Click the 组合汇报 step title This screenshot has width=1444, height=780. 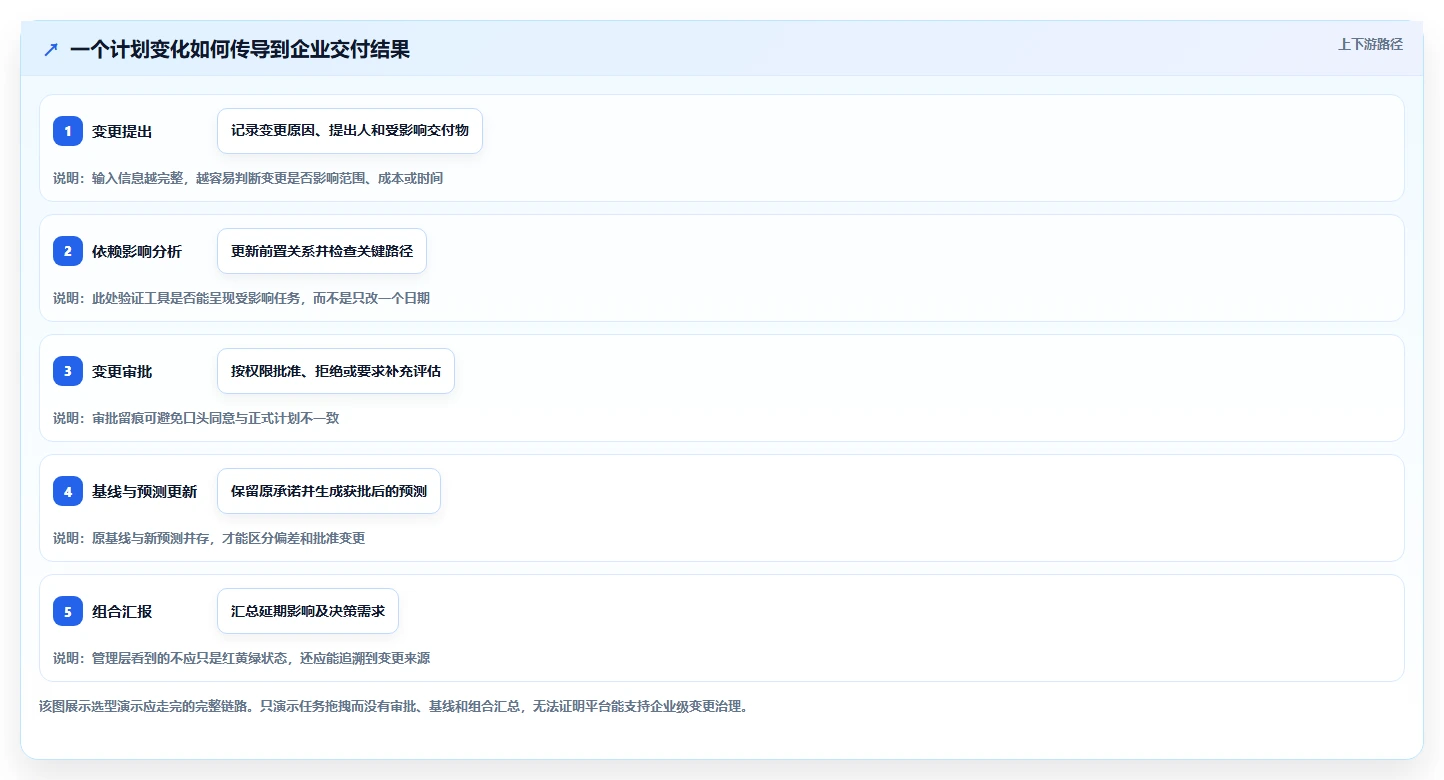point(122,611)
